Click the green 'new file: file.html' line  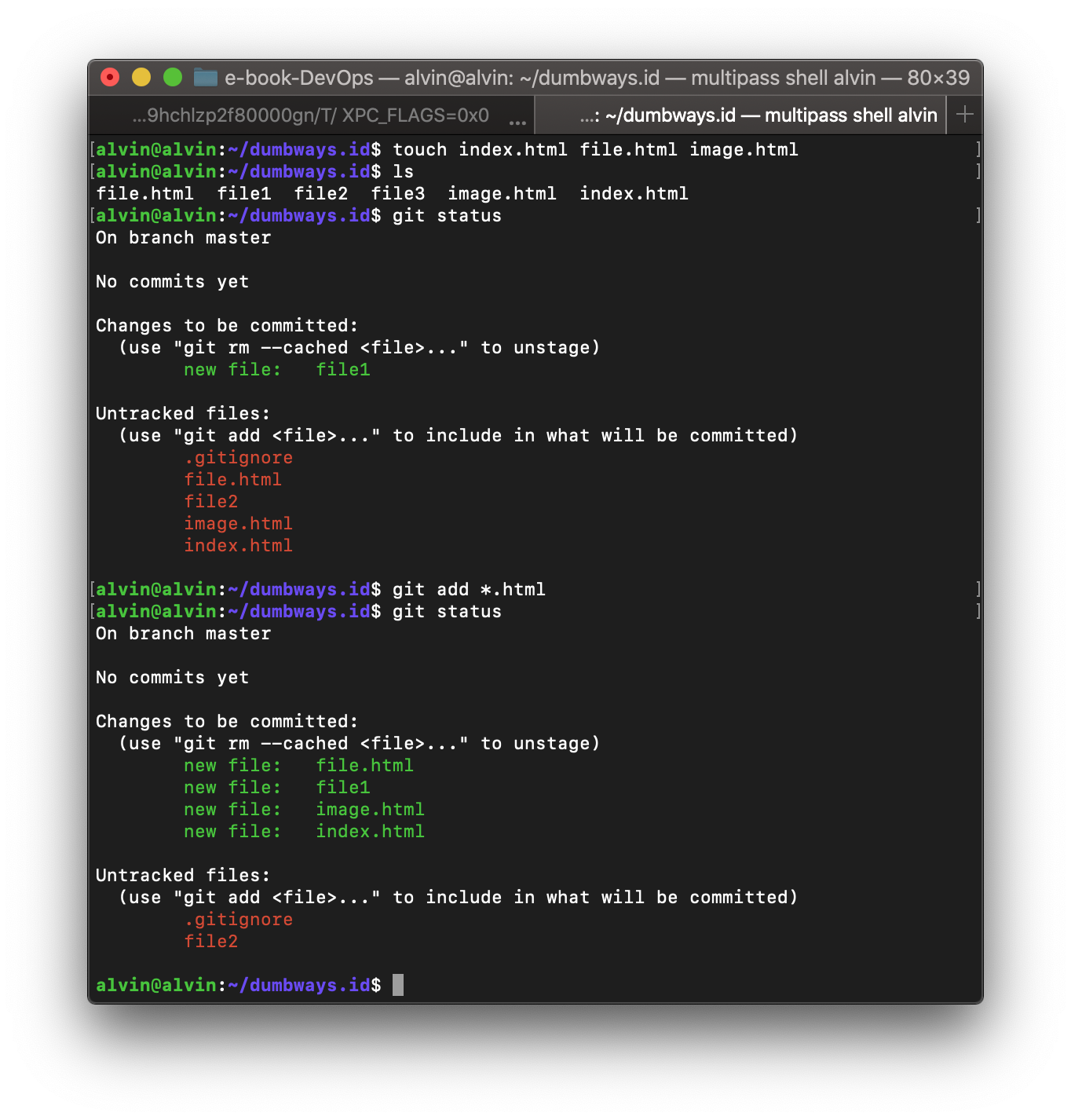pyautogui.click(x=298, y=765)
